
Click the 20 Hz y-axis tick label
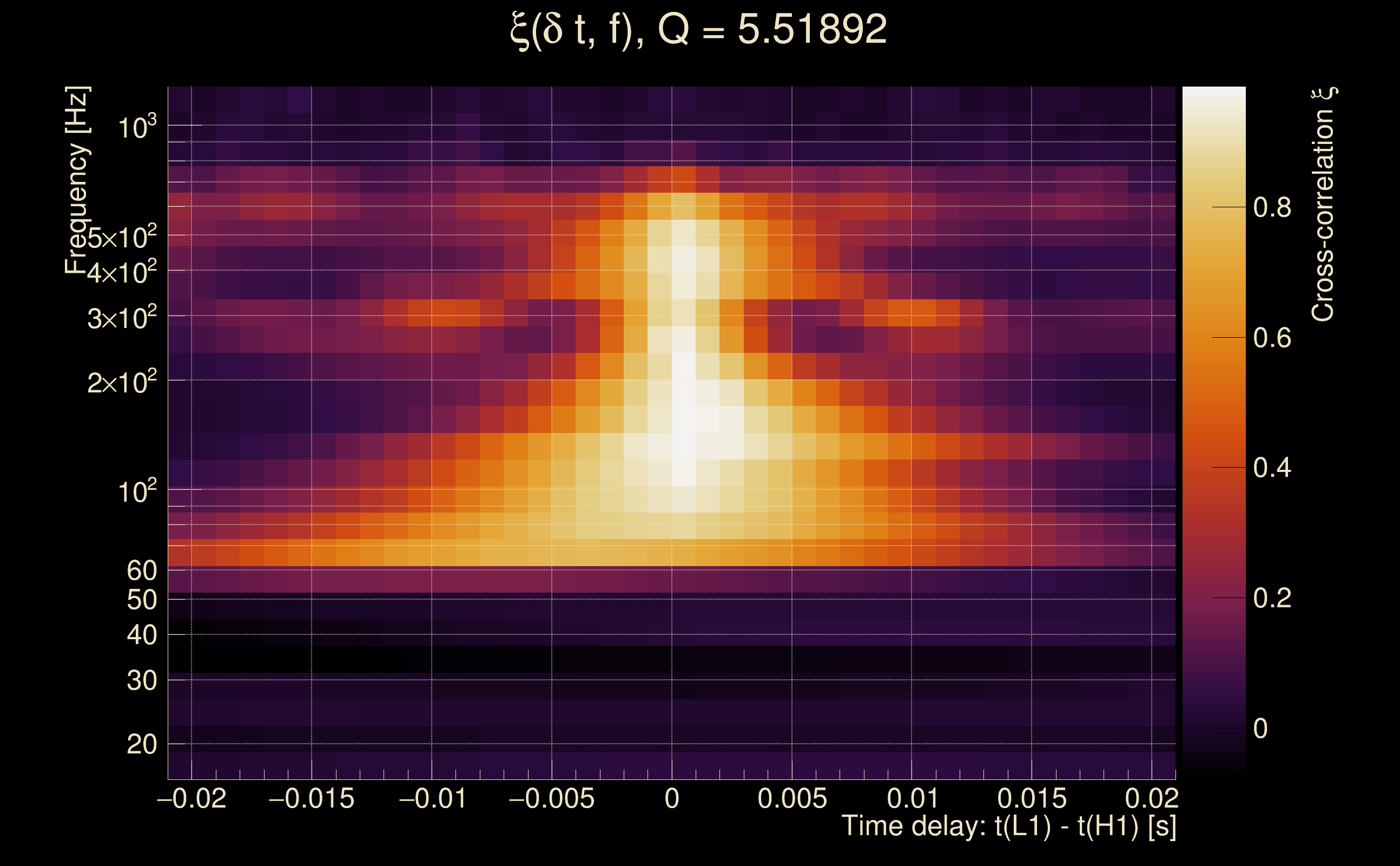click(x=141, y=745)
